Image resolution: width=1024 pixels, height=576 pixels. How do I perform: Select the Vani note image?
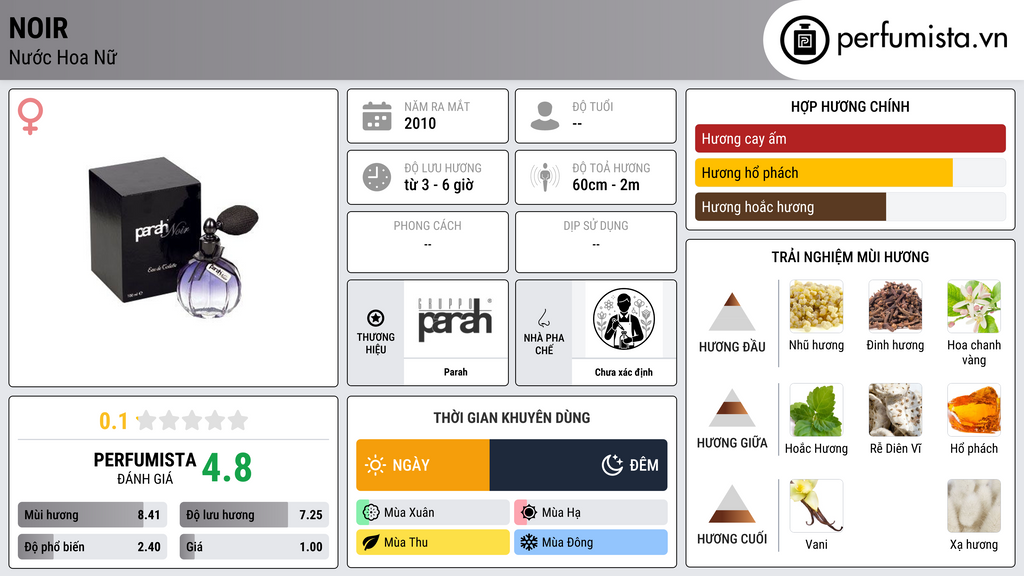click(816, 505)
